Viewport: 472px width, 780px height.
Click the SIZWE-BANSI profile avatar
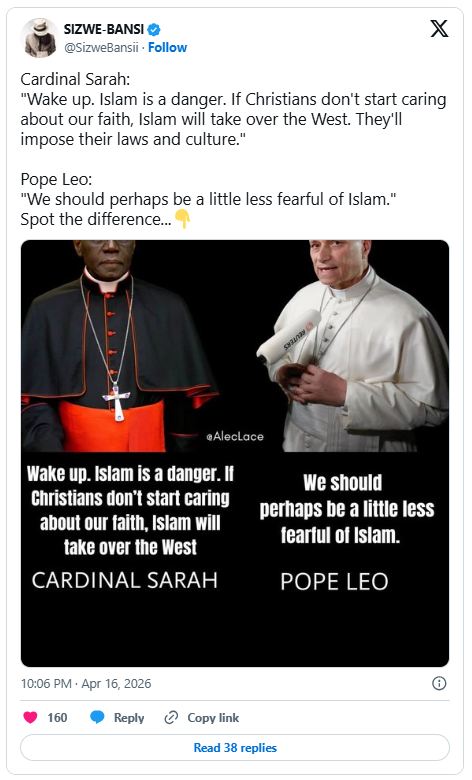39,38
